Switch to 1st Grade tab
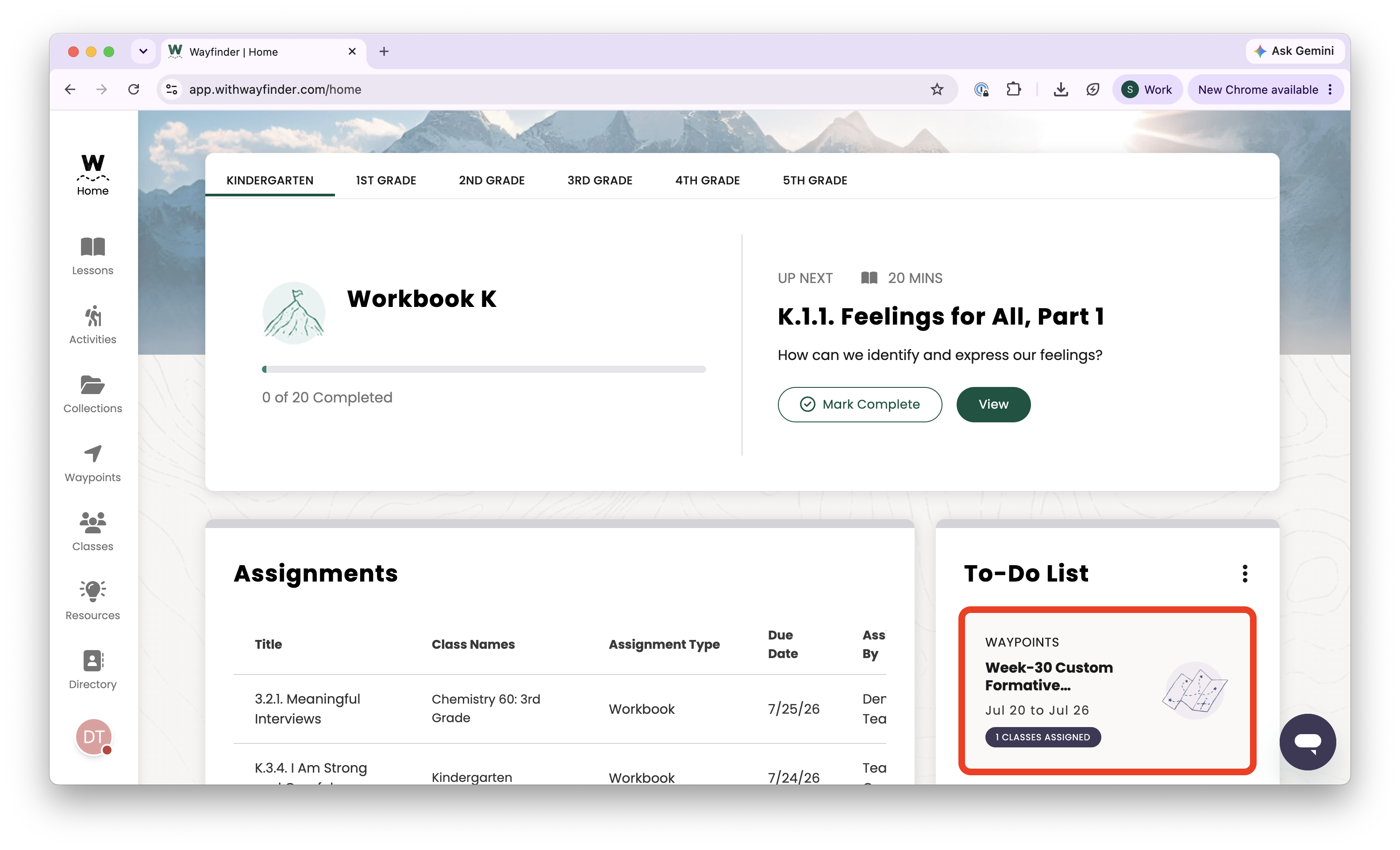Screen dimensions: 1400x850 coord(386,180)
